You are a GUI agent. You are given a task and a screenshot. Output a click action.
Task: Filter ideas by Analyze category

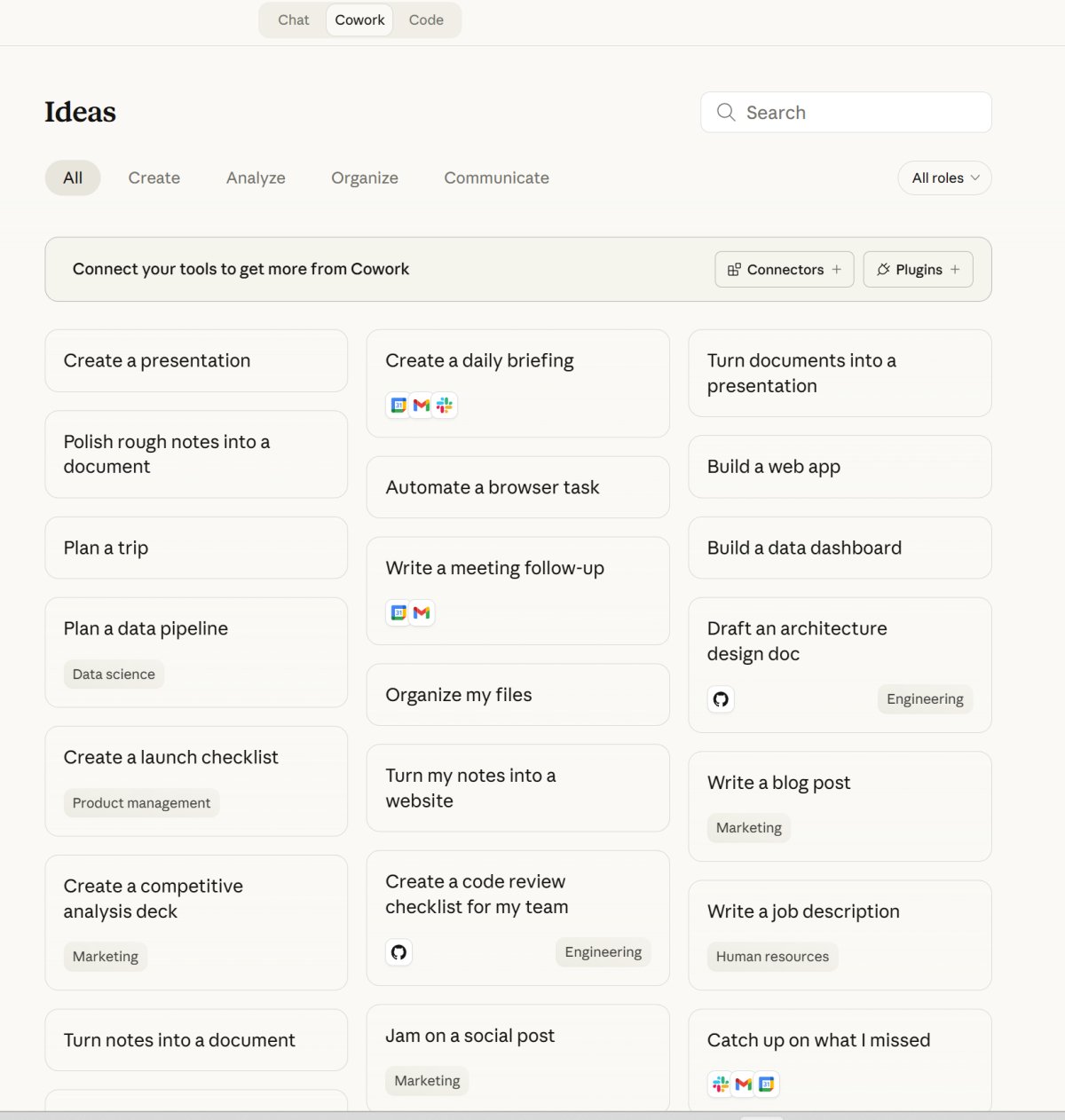click(x=256, y=178)
